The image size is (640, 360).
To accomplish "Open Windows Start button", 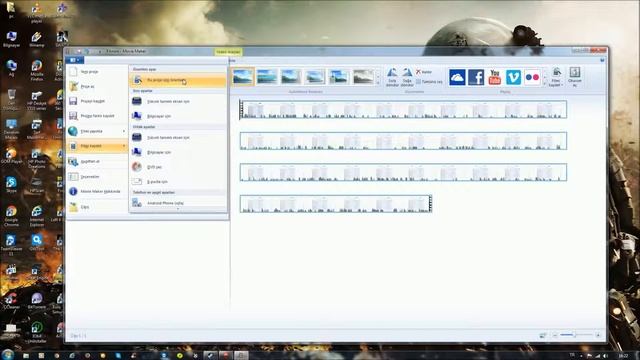I will tap(8, 354).
